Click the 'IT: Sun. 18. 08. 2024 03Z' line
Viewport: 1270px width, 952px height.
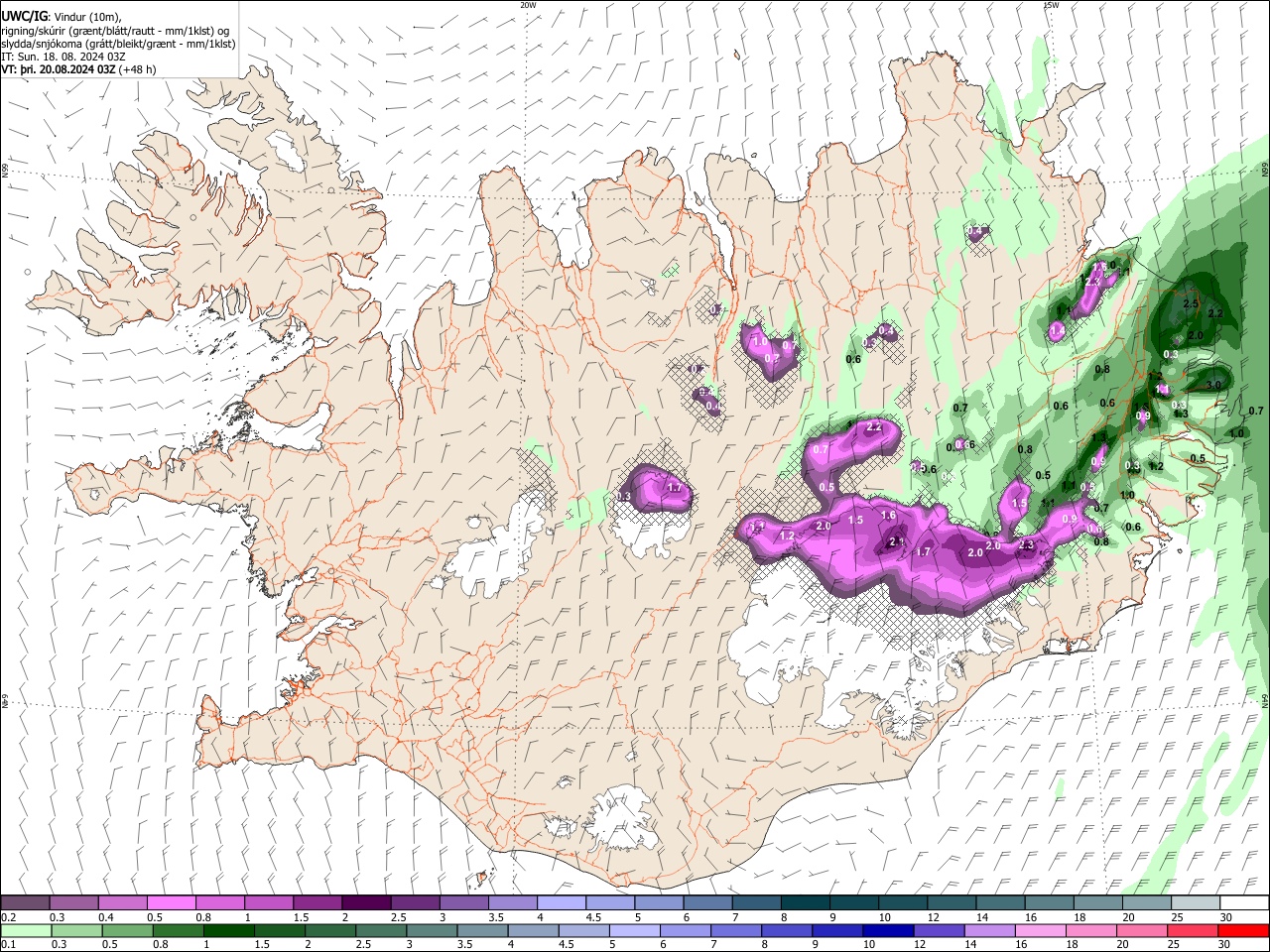pos(63,57)
